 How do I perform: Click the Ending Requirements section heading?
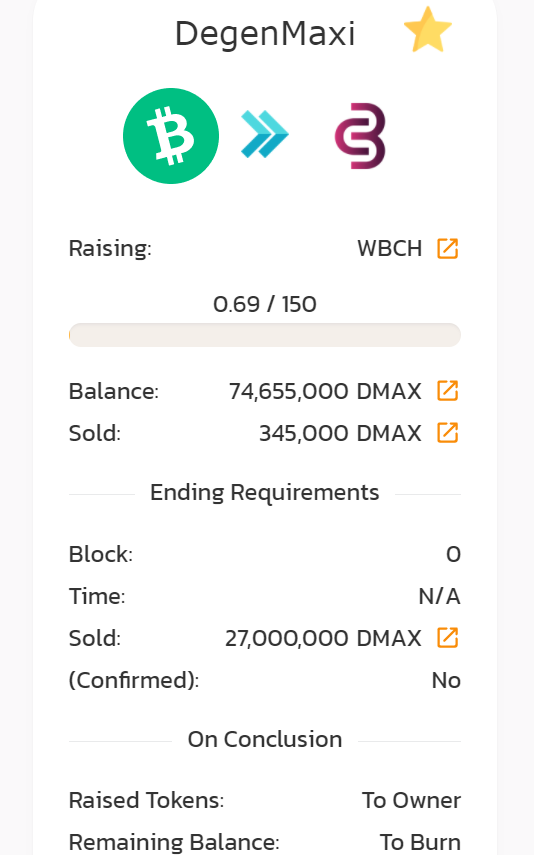click(265, 492)
